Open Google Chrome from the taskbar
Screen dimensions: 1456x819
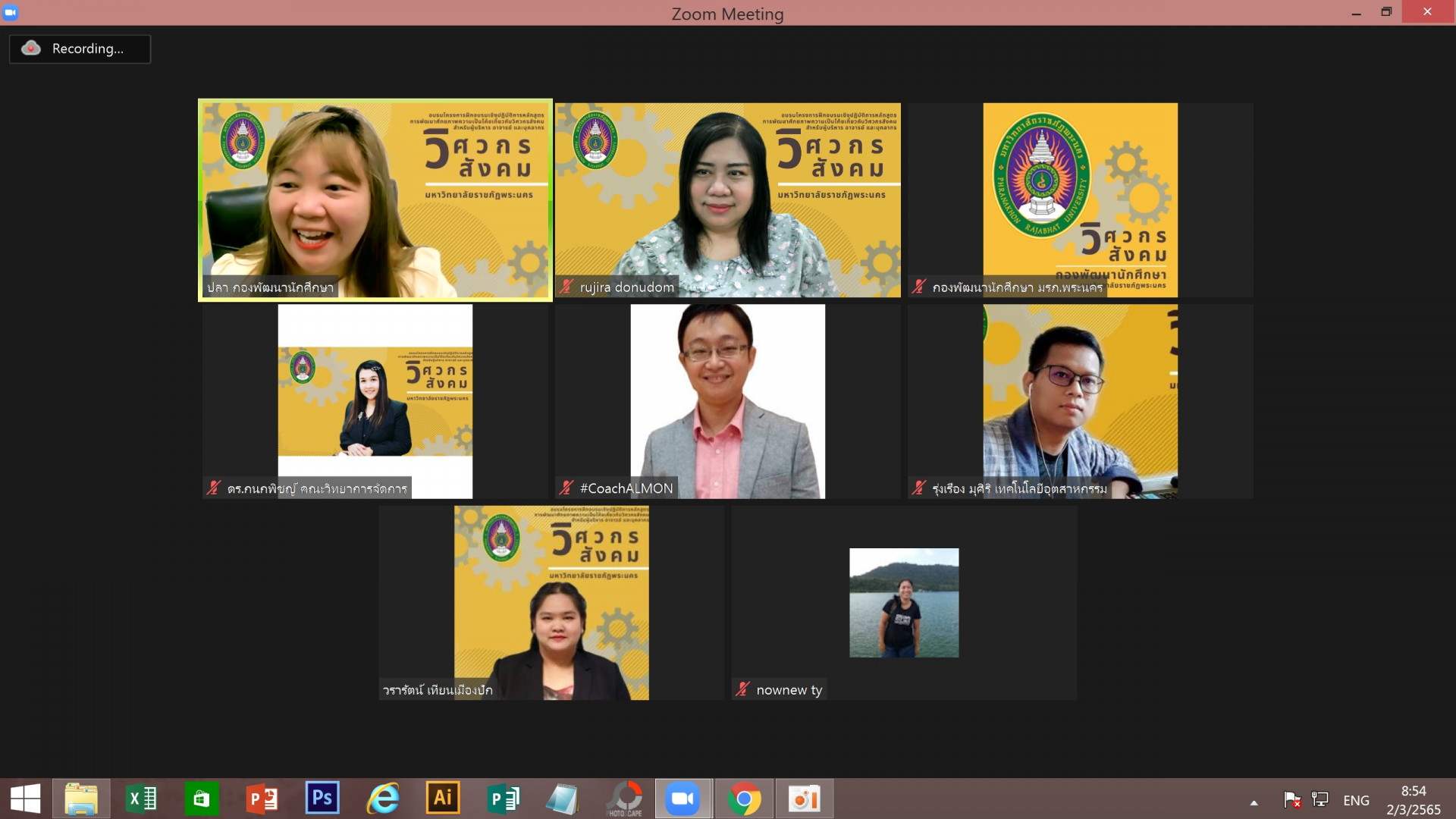(744, 799)
